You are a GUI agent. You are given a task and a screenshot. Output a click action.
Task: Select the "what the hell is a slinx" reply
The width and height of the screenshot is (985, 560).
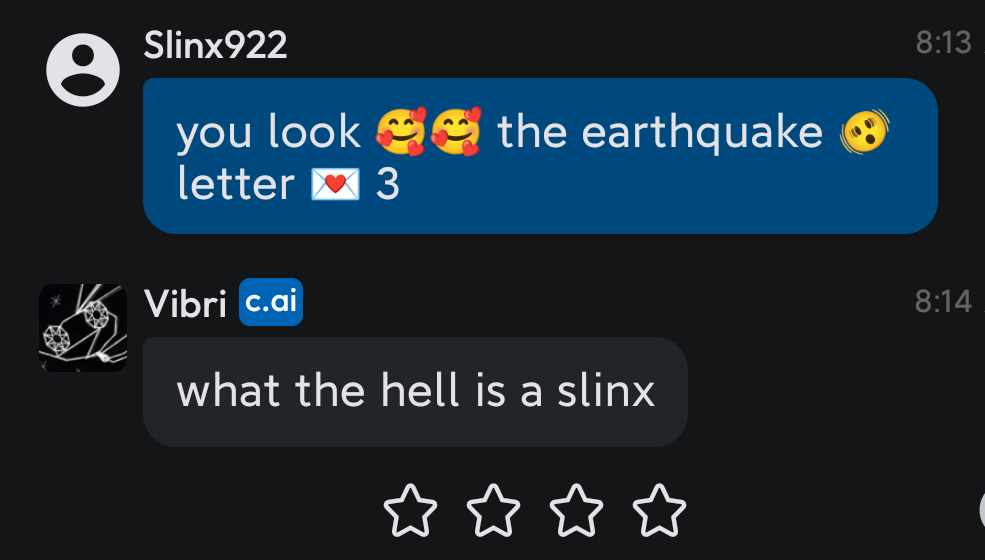[415, 391]
